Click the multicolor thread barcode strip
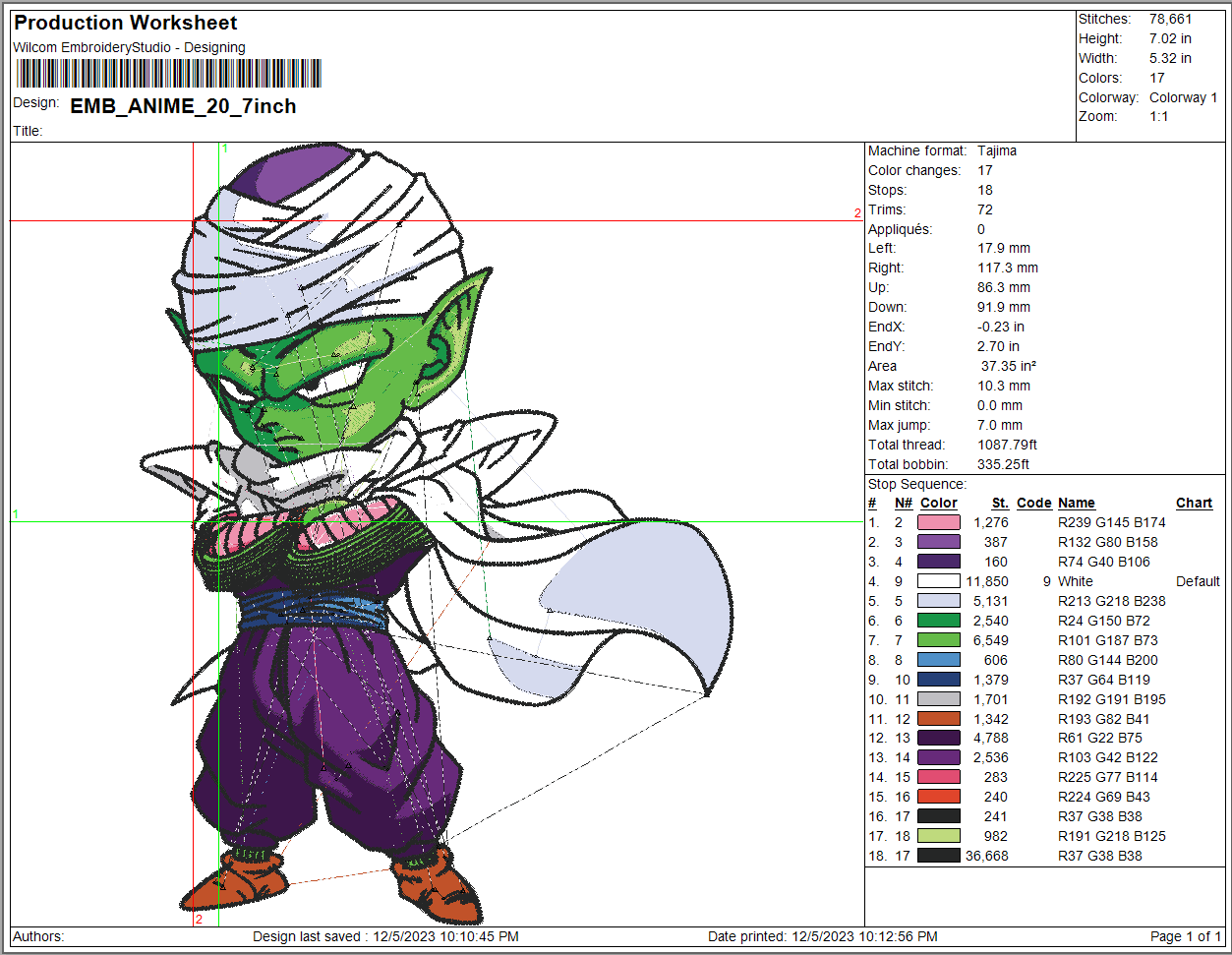 click(x=168, y=74)
